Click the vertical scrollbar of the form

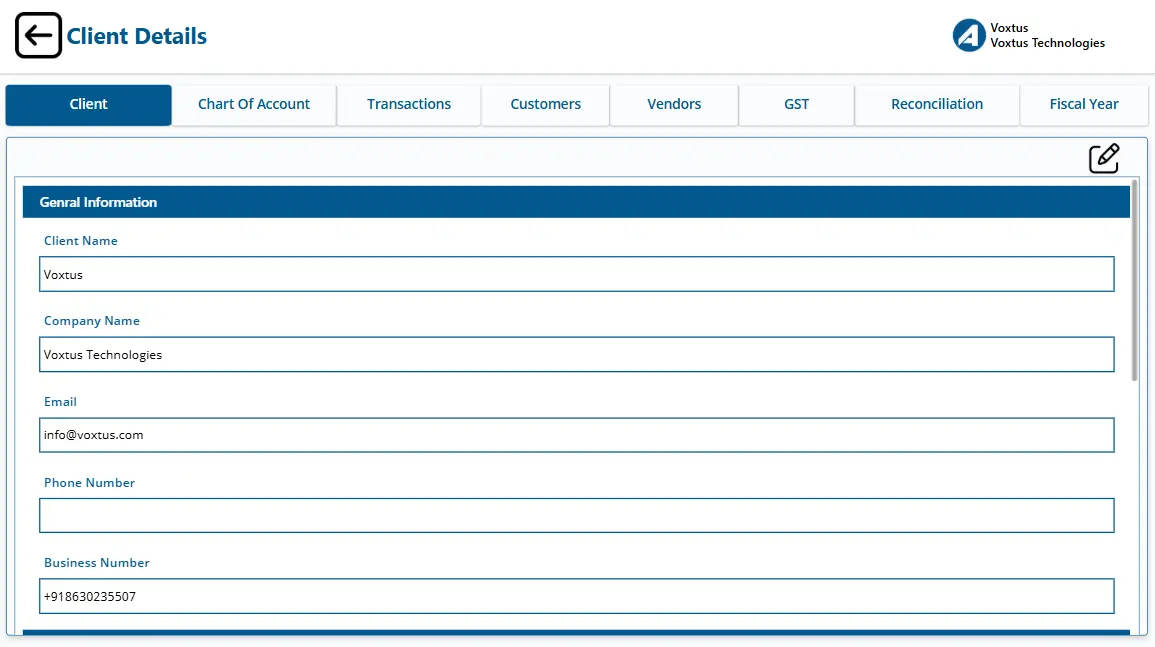[x=1134, y=280]
